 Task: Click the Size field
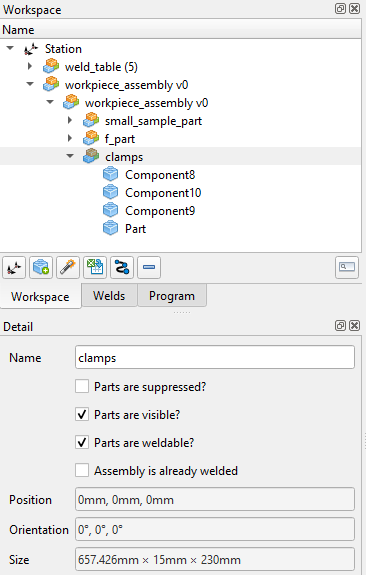point(215,559)
